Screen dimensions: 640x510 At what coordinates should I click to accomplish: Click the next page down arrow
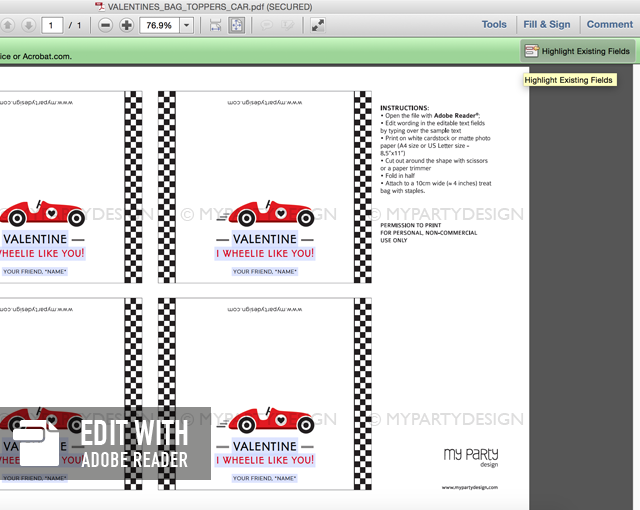[28, 25]
